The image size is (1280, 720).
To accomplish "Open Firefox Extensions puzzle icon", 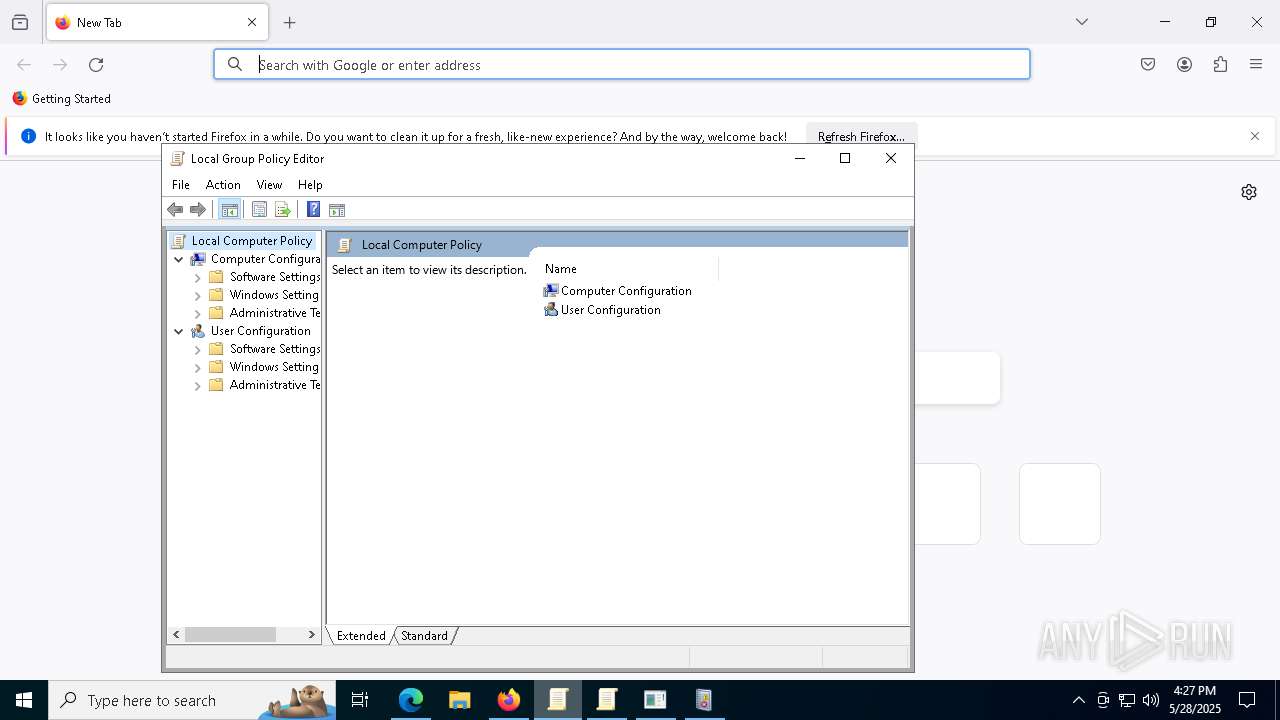I will 1220,65.
